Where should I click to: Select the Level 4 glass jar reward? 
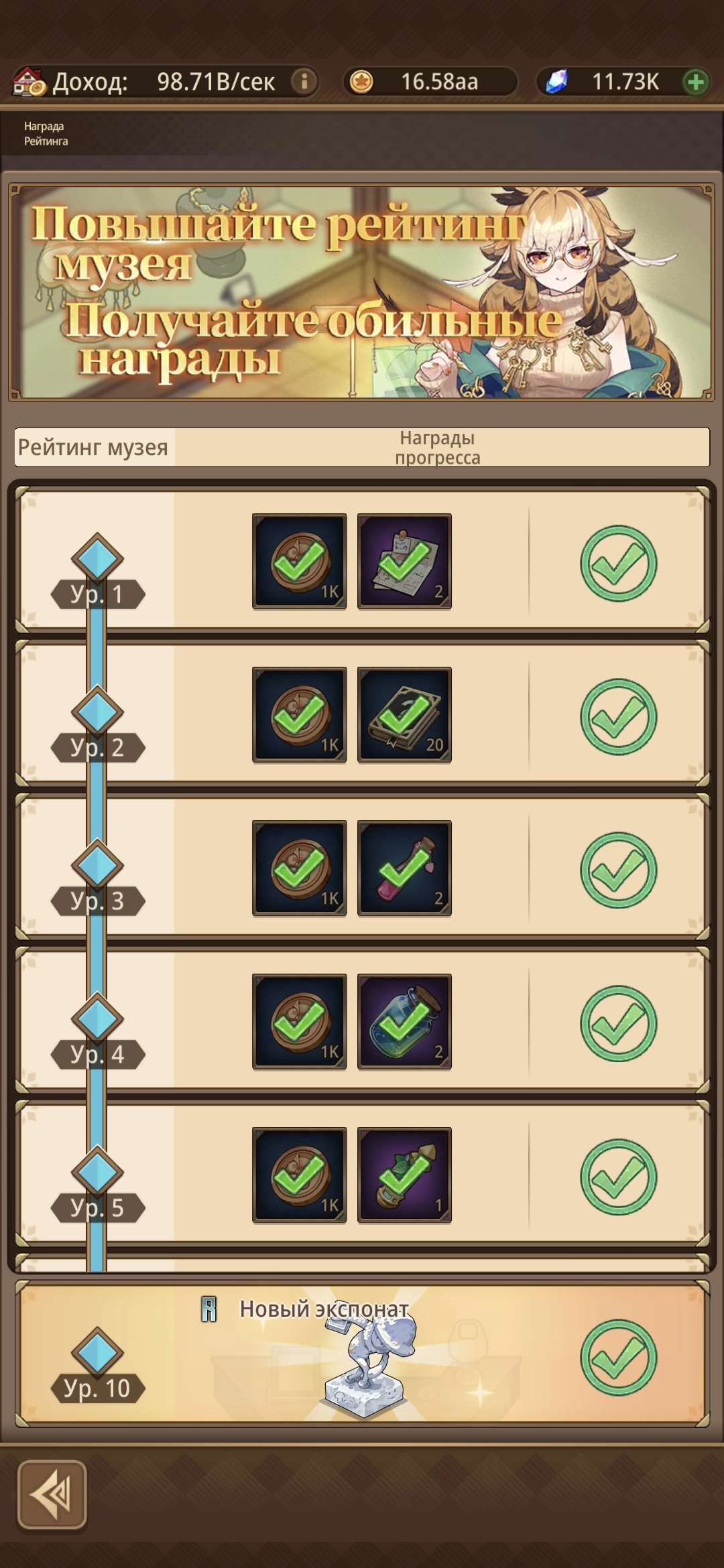coord(404,1021)
